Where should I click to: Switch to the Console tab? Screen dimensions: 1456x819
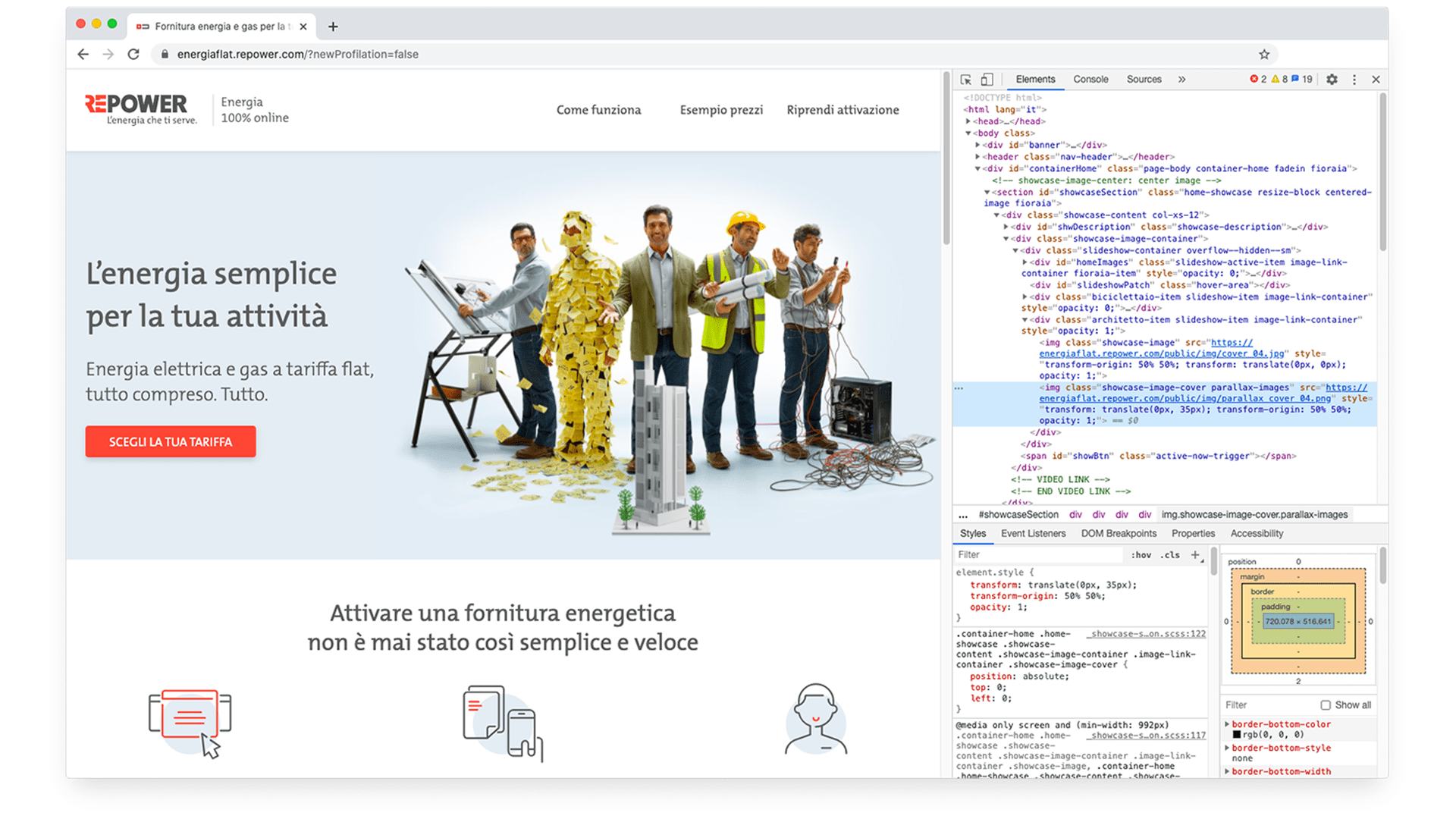[1090, 80]
